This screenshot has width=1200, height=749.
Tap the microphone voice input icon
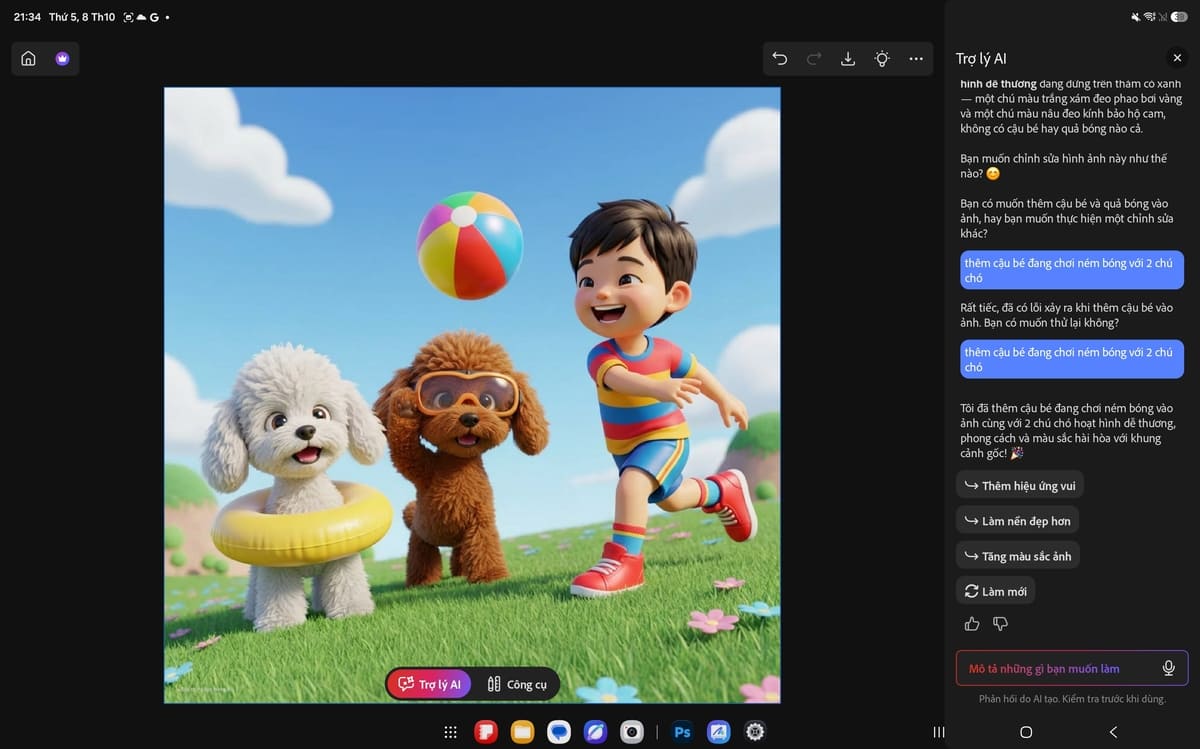click(1168, 668)
